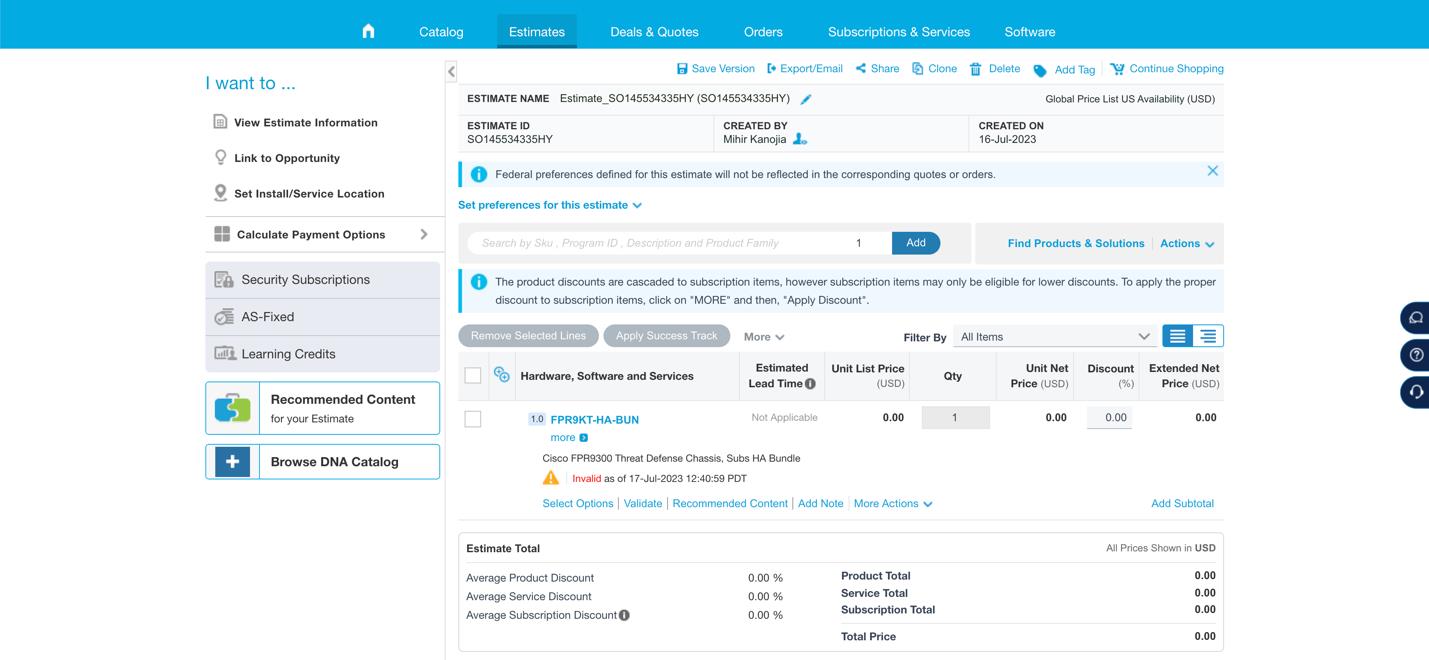Open Recommended Content card in sidebar
The width and height of the screenshot is (1429, 660).
322,408
